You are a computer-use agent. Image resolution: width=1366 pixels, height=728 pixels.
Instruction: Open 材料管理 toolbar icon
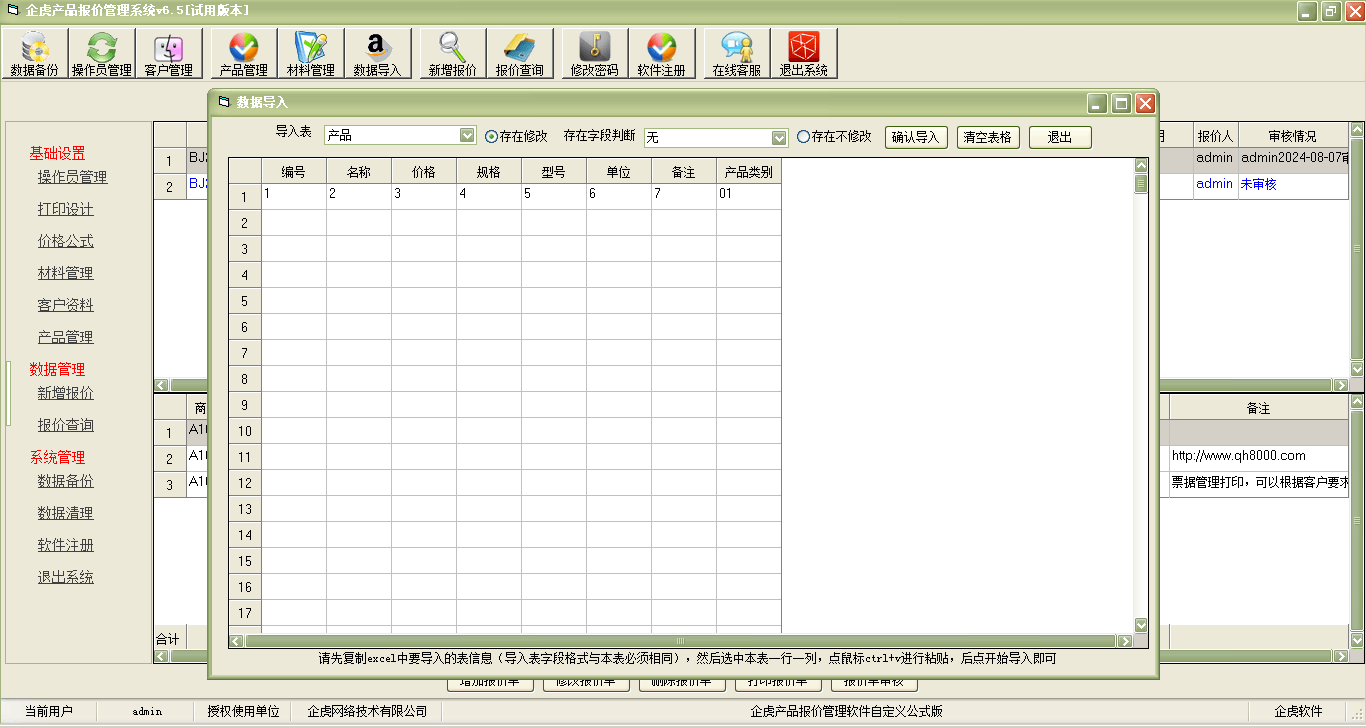310,53
